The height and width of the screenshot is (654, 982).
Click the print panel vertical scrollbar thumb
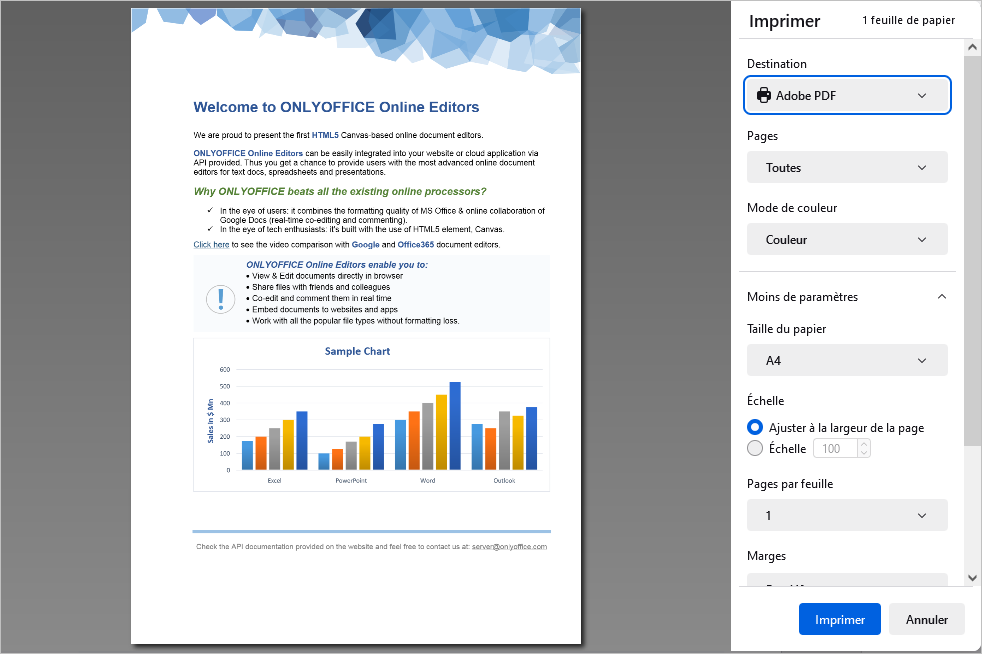973,250
